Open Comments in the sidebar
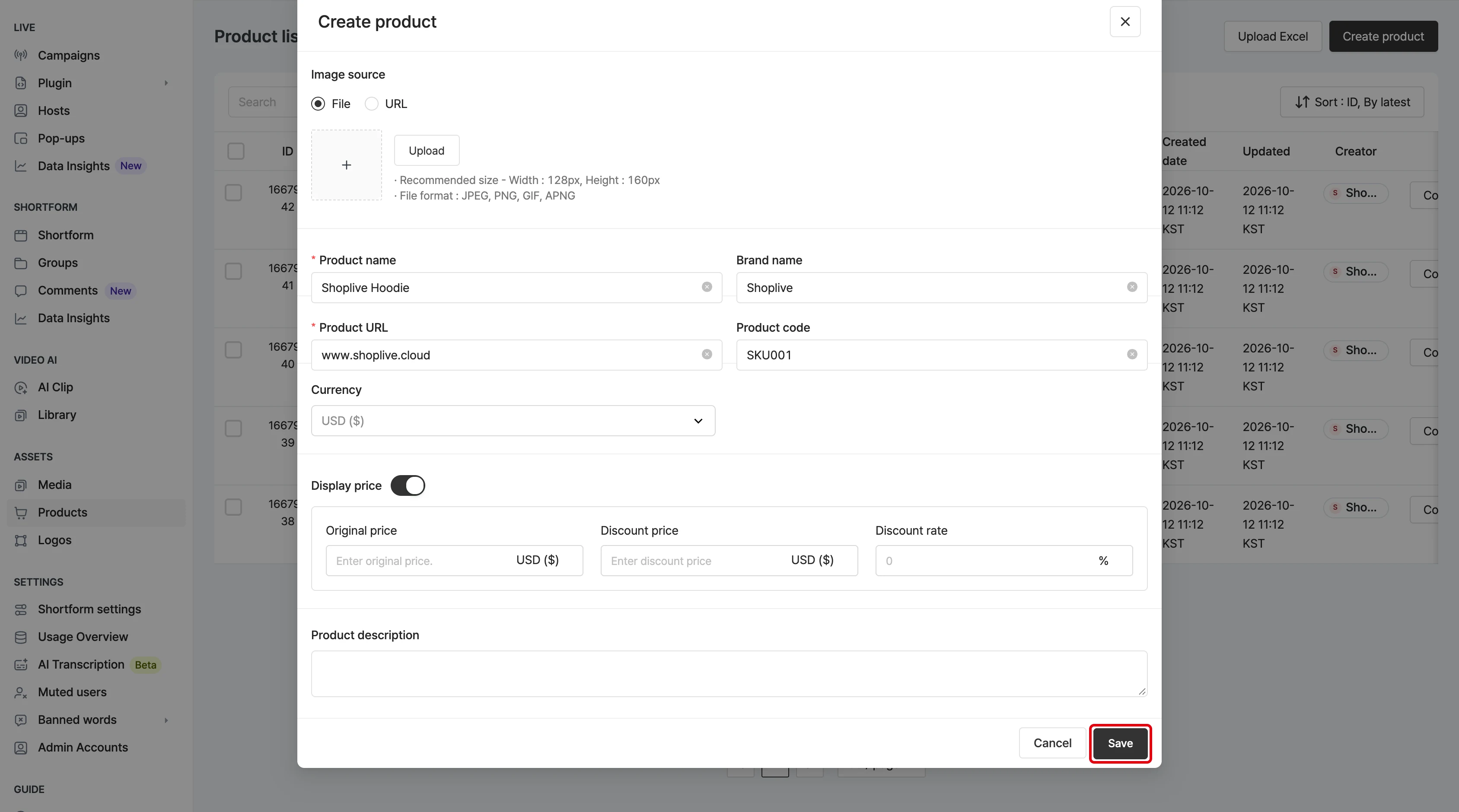1459x812 pixels. click(x=67, y=290)
